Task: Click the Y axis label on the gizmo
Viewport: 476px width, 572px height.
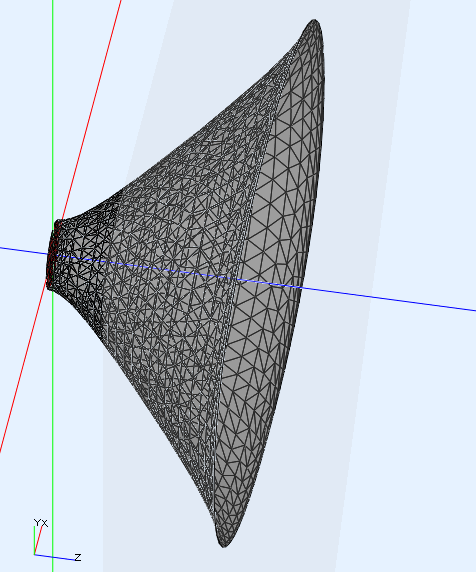Action: [x=37, y=523]
